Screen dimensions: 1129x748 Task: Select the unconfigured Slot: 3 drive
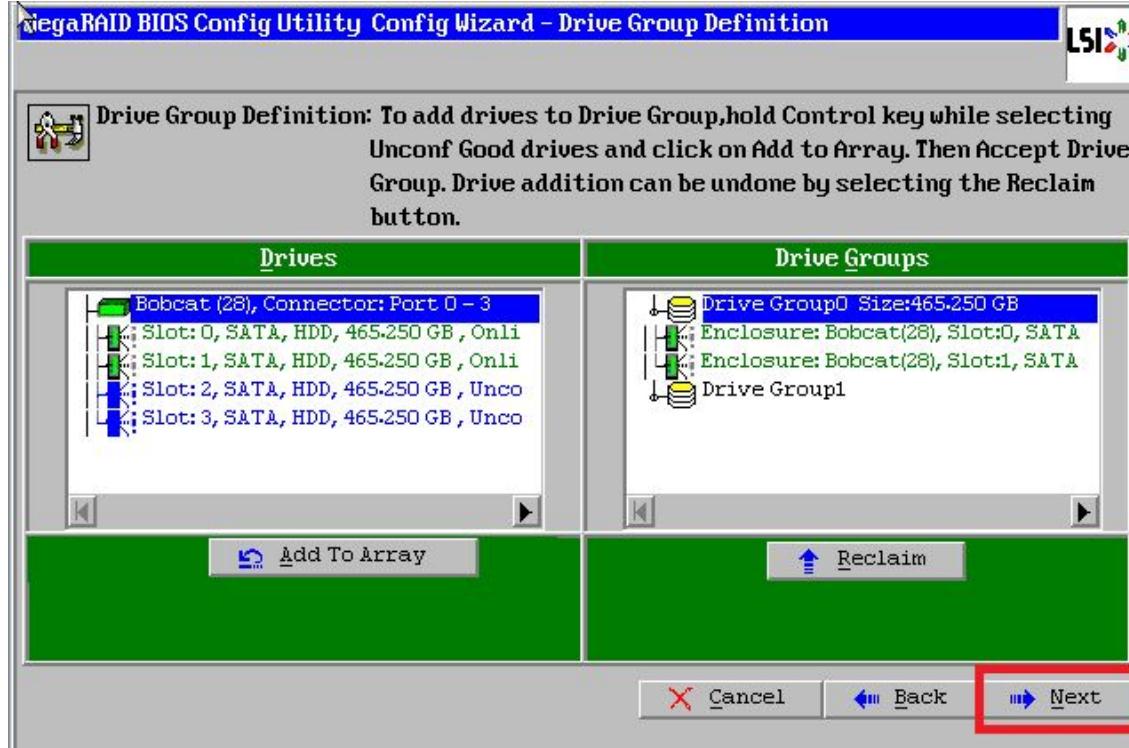point(331,418)
